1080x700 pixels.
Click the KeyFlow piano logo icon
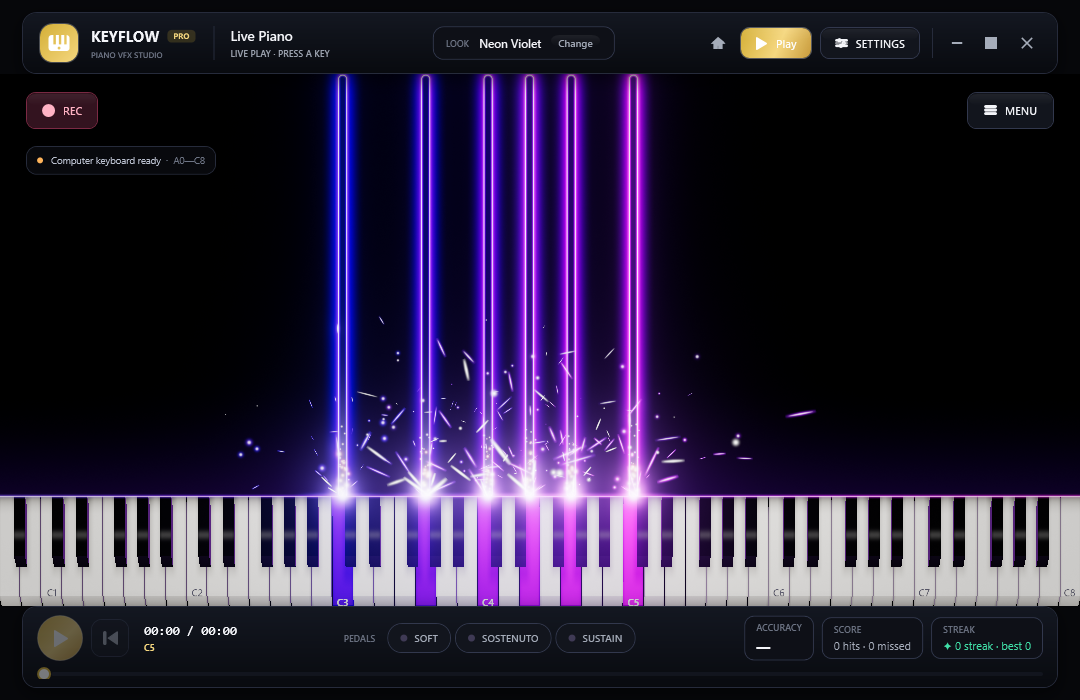[59, 43]
